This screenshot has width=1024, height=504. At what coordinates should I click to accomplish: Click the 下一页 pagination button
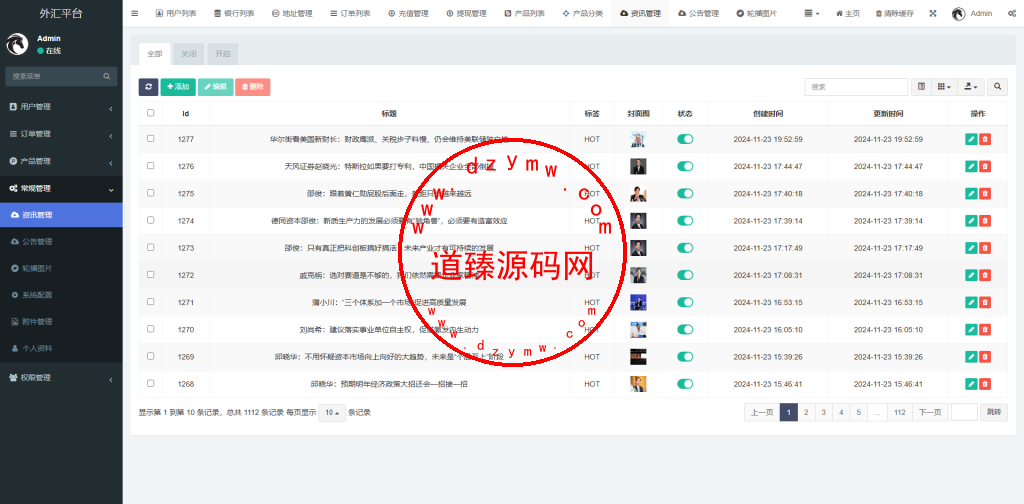click(x=930, y=412)
